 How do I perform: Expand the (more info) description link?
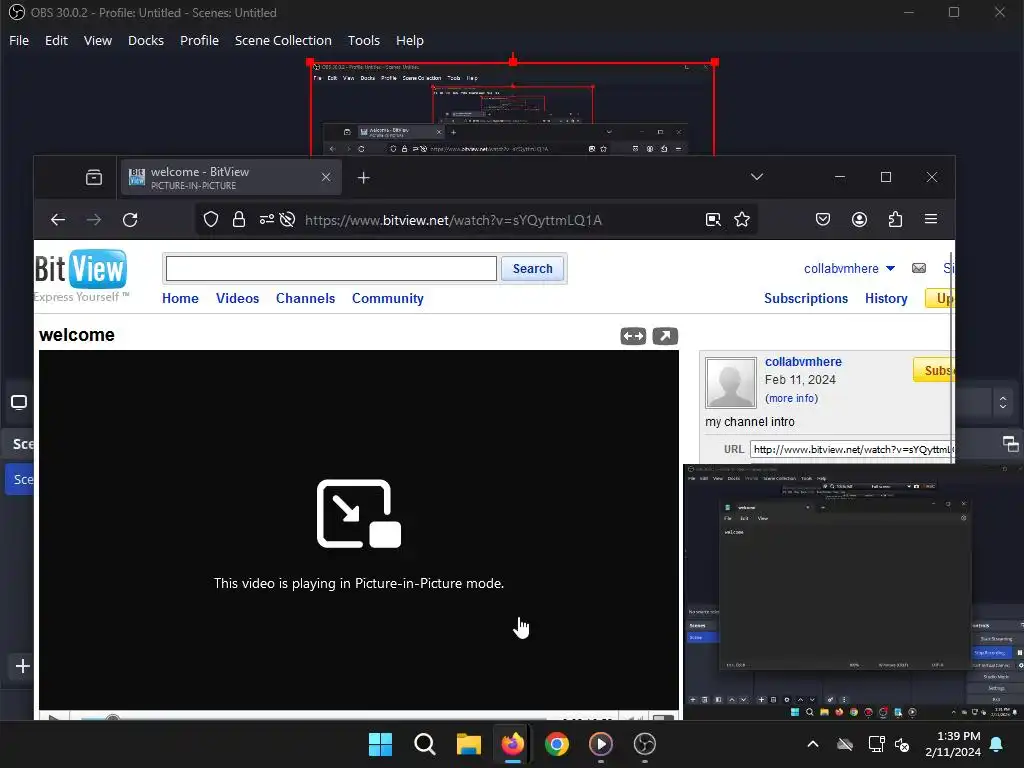click(x=792, y=398)
